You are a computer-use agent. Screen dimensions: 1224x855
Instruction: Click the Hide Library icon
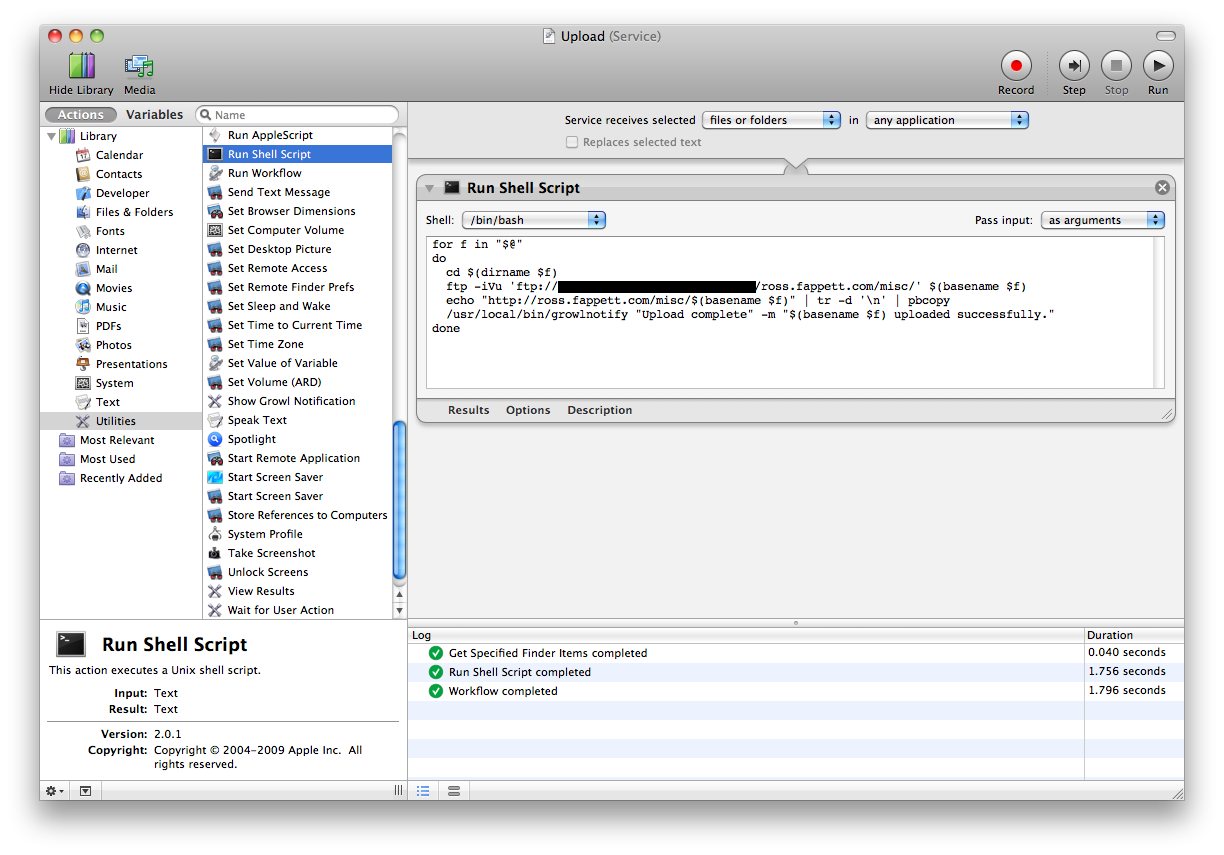(81, 67)
